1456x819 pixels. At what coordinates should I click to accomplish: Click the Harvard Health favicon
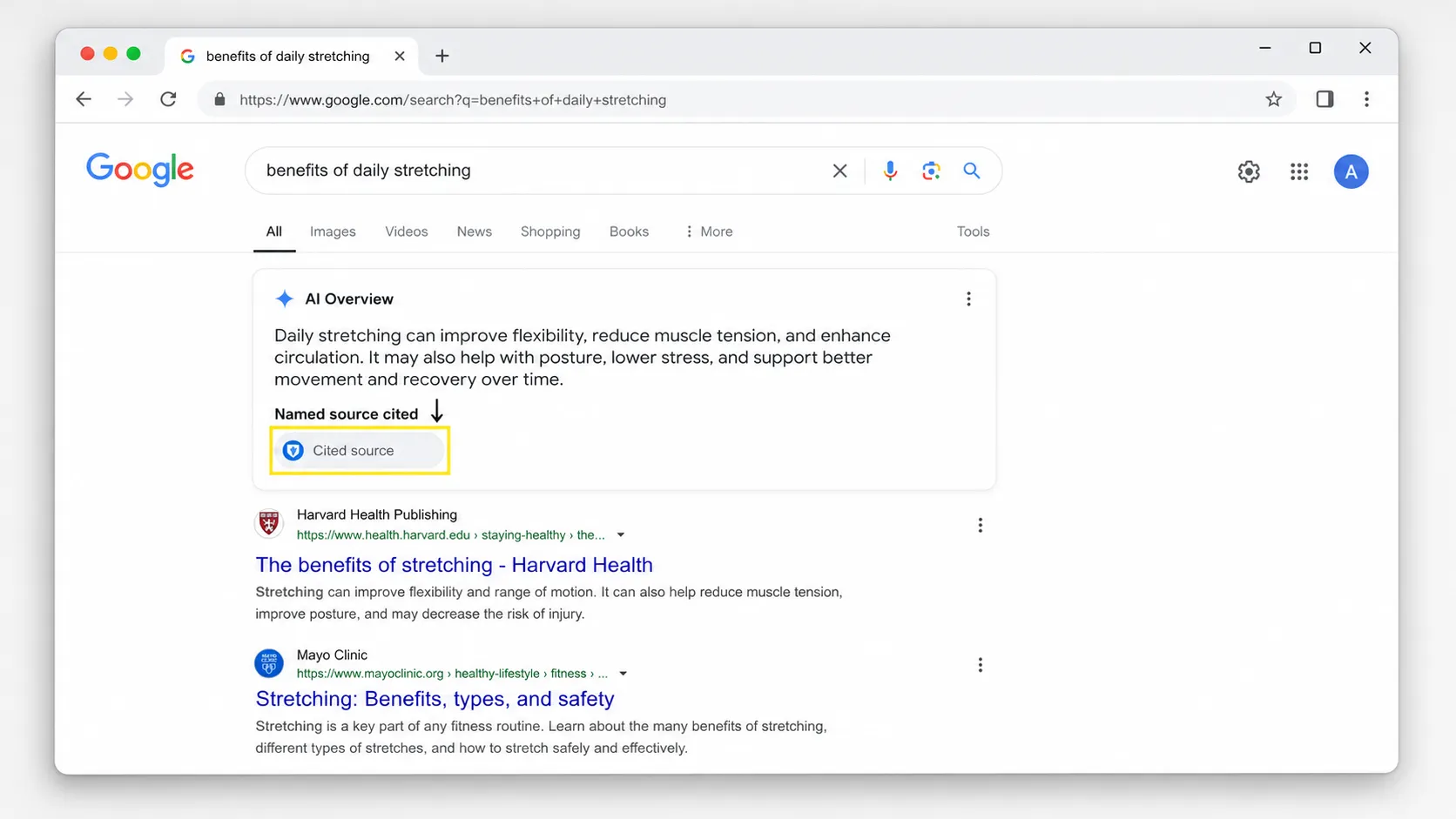click(x=269, y=523)
